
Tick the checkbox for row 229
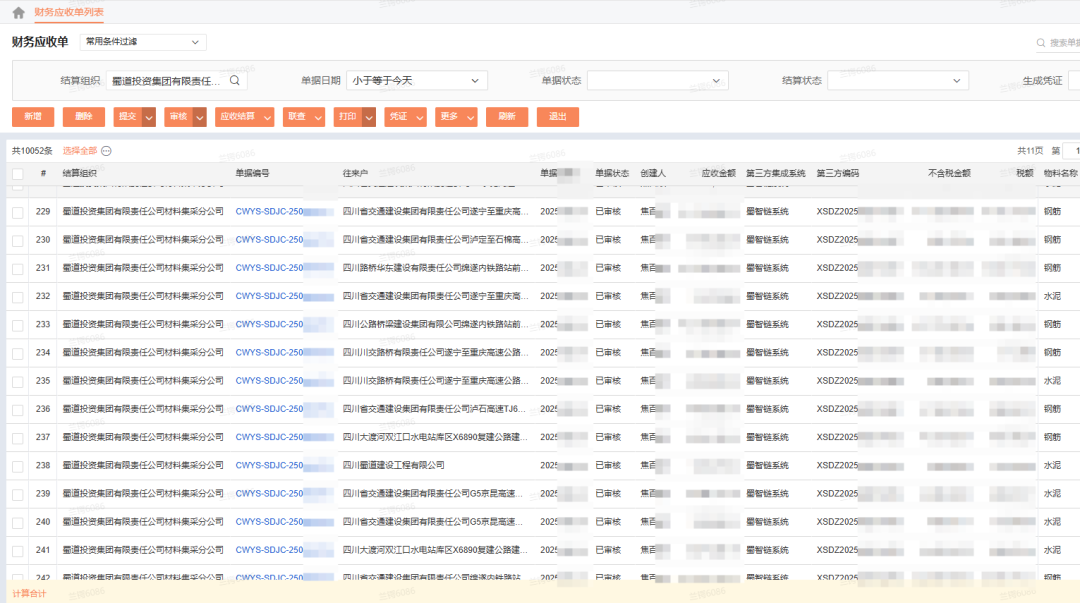pyautogui.click(x=18, y=212)
